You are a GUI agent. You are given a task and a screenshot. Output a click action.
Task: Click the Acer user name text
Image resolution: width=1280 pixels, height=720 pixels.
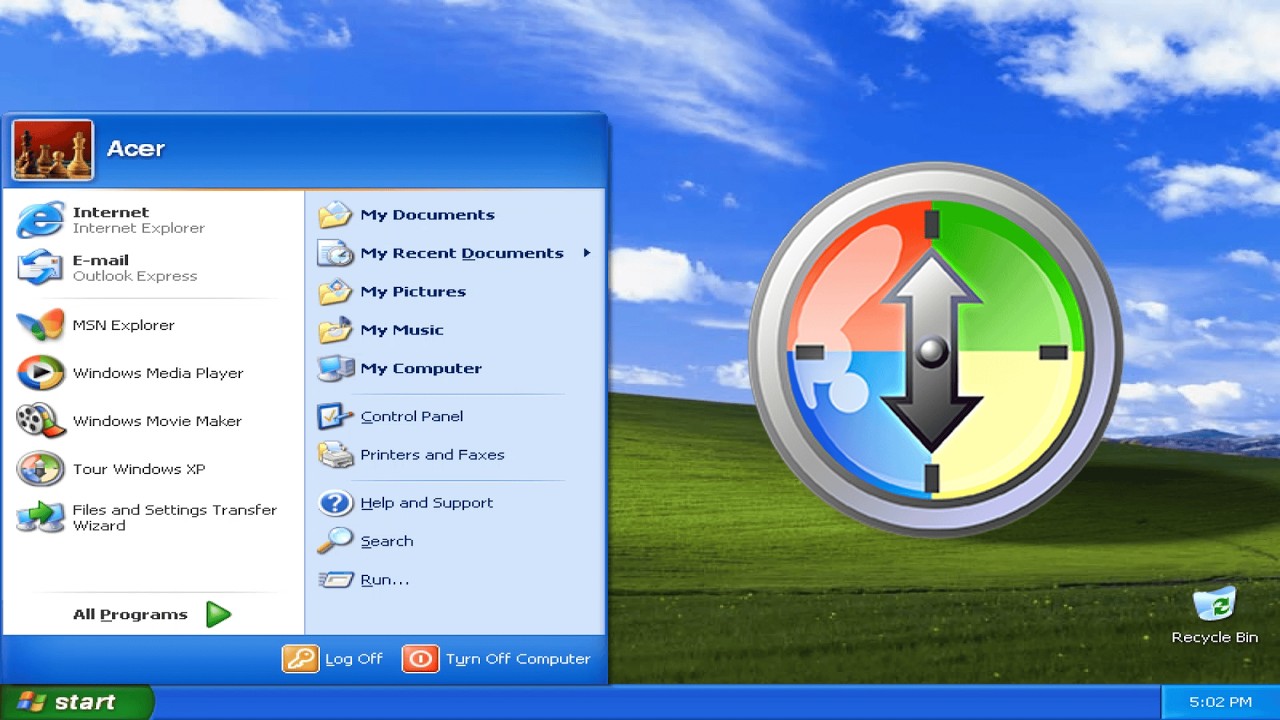click(135, 149)
